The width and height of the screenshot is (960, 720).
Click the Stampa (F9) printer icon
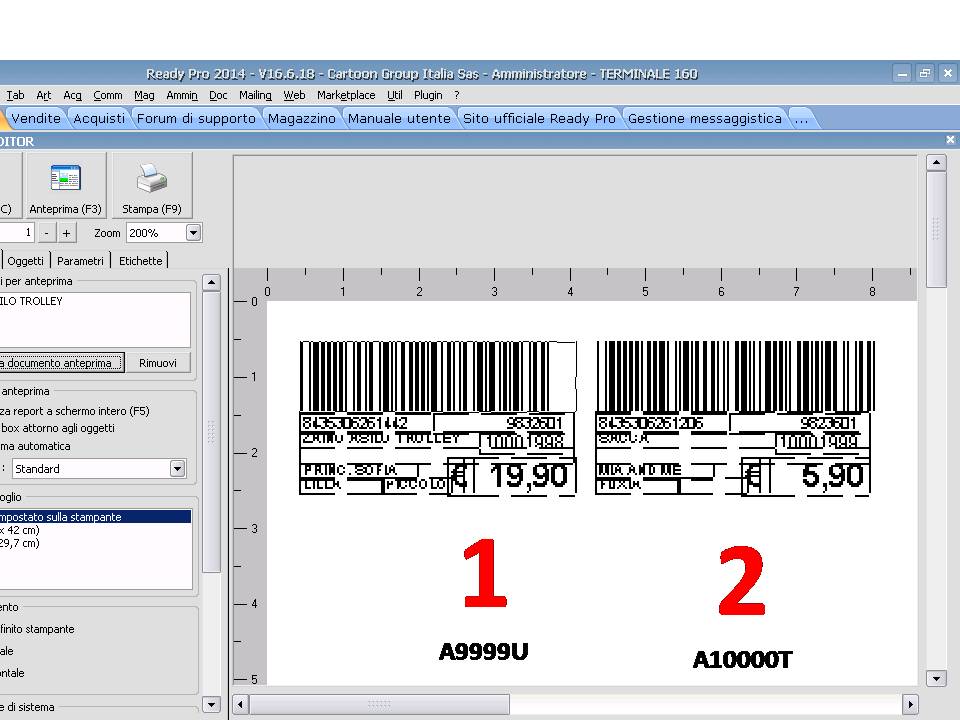tap(152, 186)
